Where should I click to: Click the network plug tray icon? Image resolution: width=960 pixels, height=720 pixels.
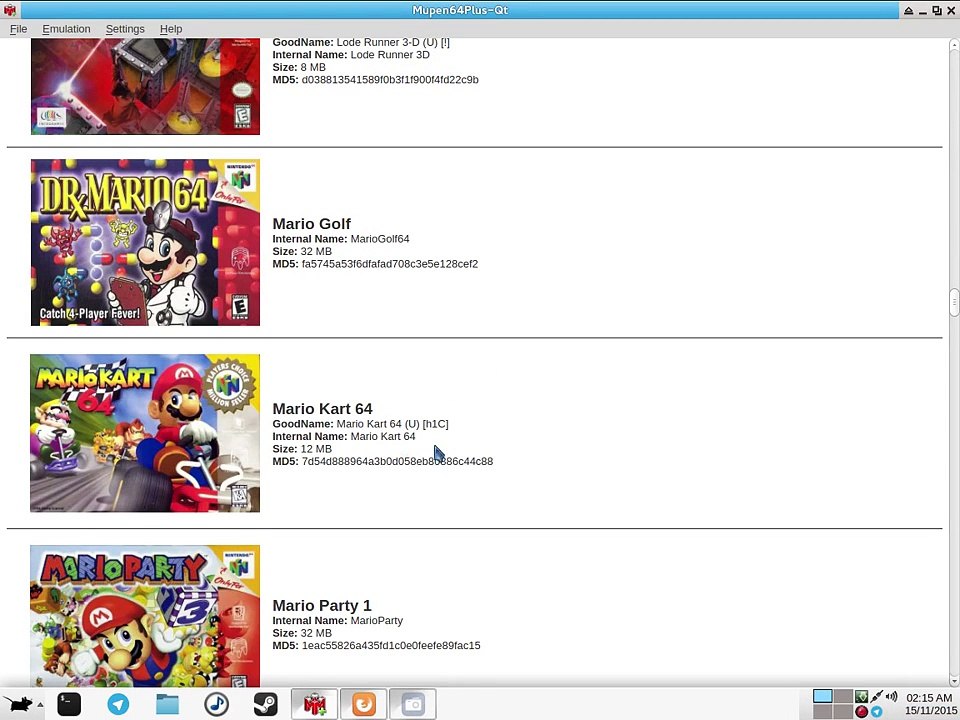(877, 697)
